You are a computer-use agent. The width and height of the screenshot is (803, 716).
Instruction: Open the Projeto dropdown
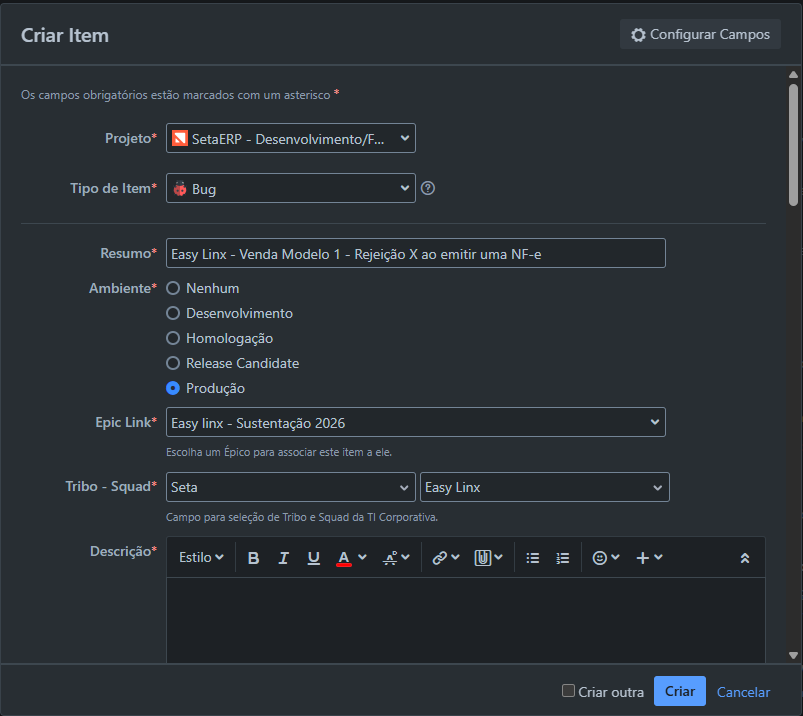click(x=291, y=138)
